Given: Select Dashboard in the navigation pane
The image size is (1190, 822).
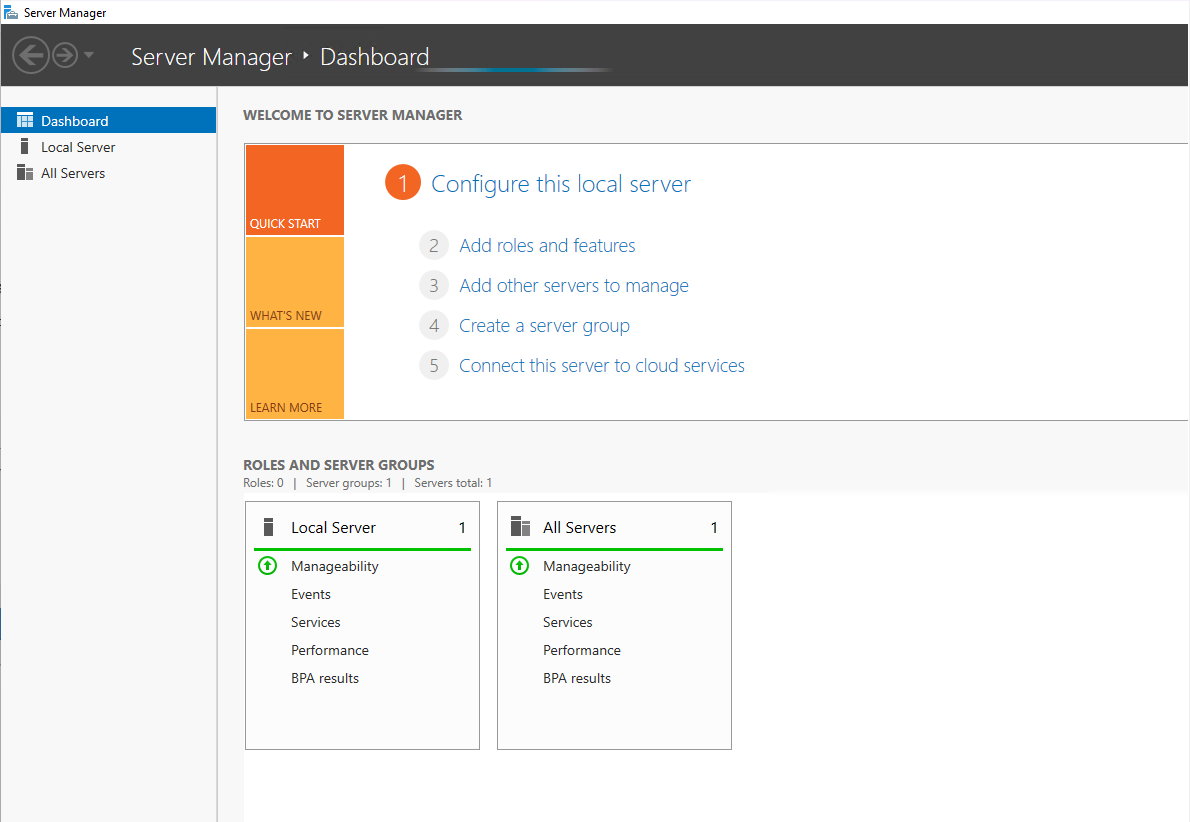Looking at the screenshot, I should pos(109,121).
